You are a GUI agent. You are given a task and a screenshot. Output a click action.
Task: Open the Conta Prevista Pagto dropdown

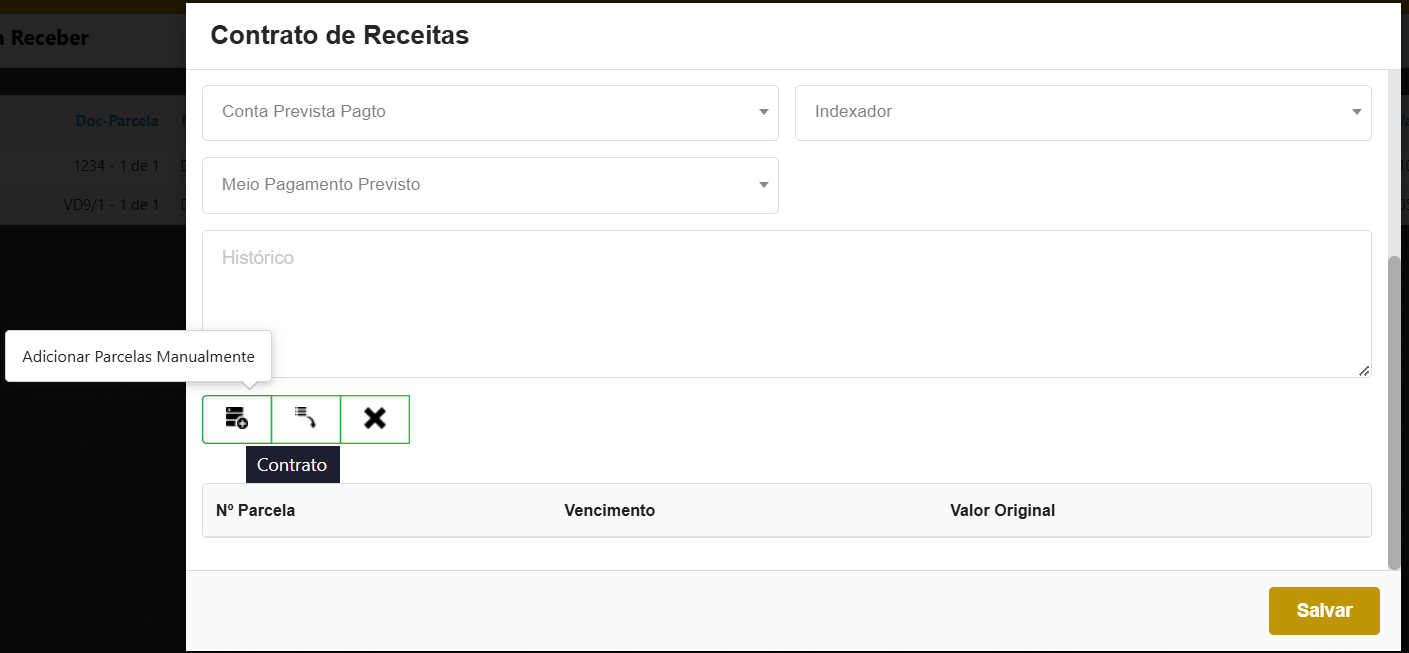(x=489, y=112)
